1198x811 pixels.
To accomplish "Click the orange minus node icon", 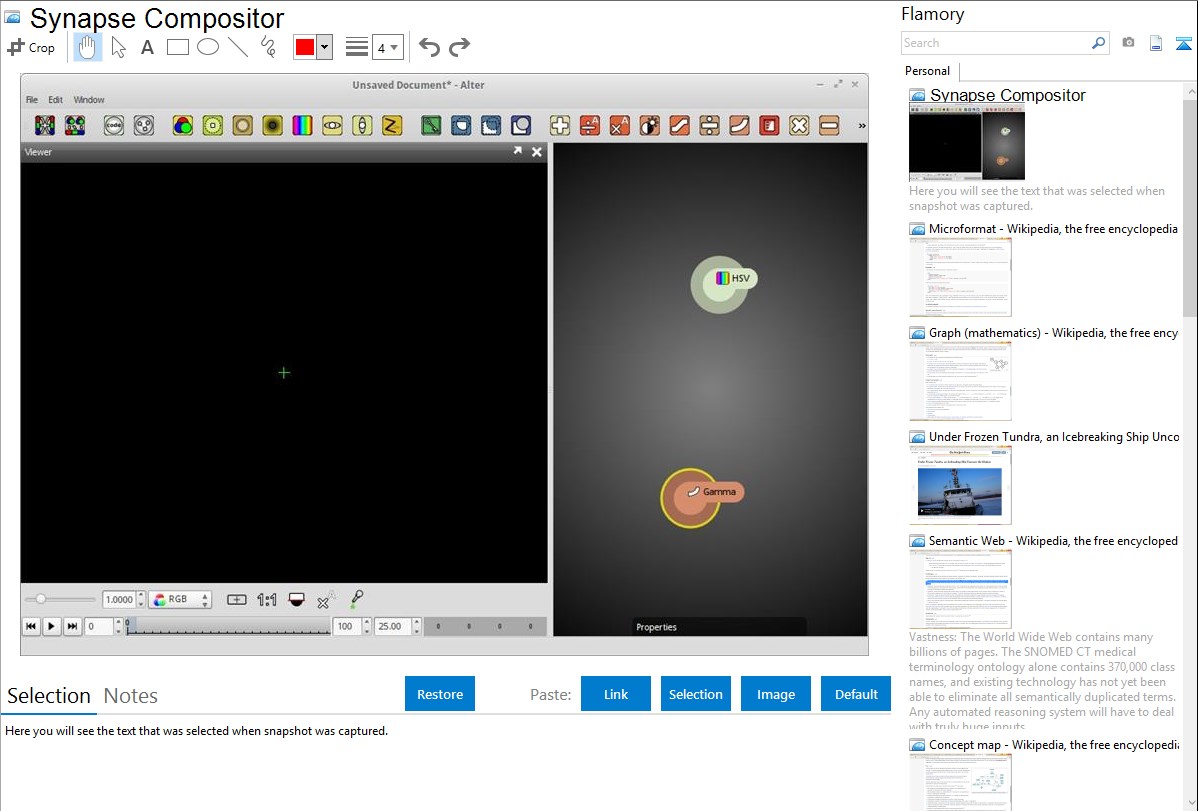I will tap(829, 125).
